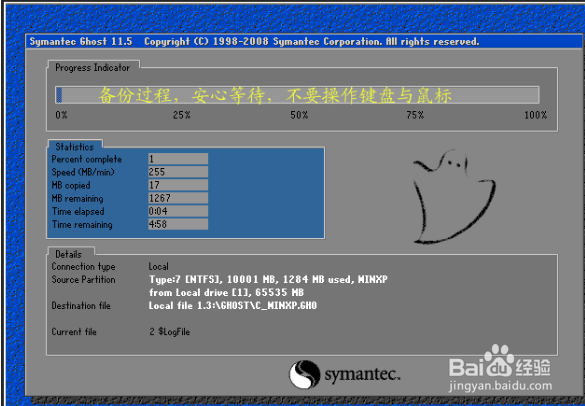Image resolution: width=585 pixels, height=406 pixels.
Task: Click the symantec. wordmark text
Action: (x=362, y=374)
